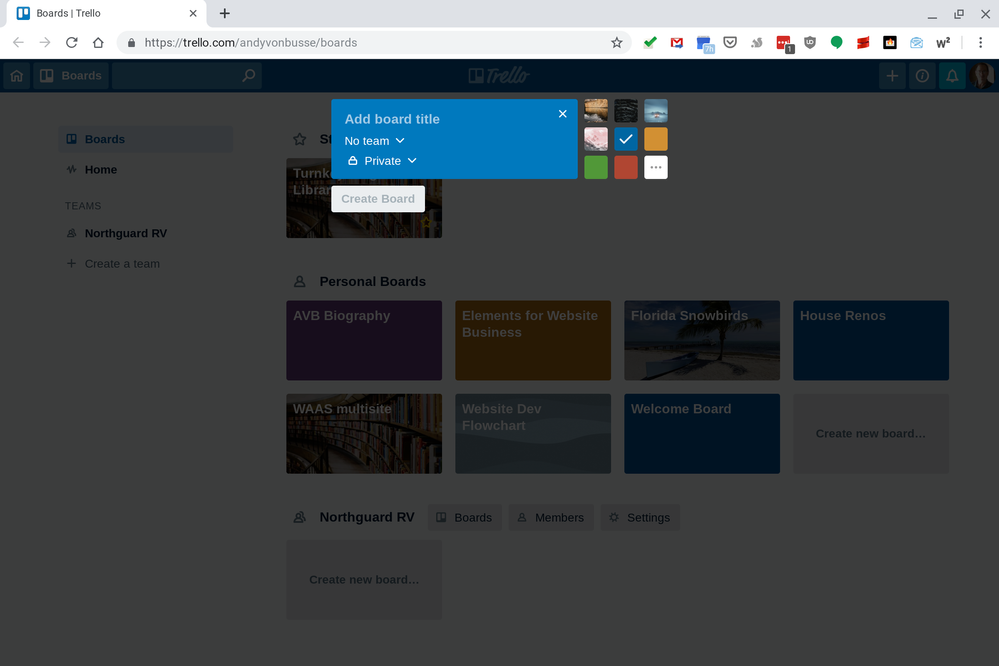This screenshot has width=999, height=666.
Task: Open Northguard RV Boards tab
Action: 464,518
